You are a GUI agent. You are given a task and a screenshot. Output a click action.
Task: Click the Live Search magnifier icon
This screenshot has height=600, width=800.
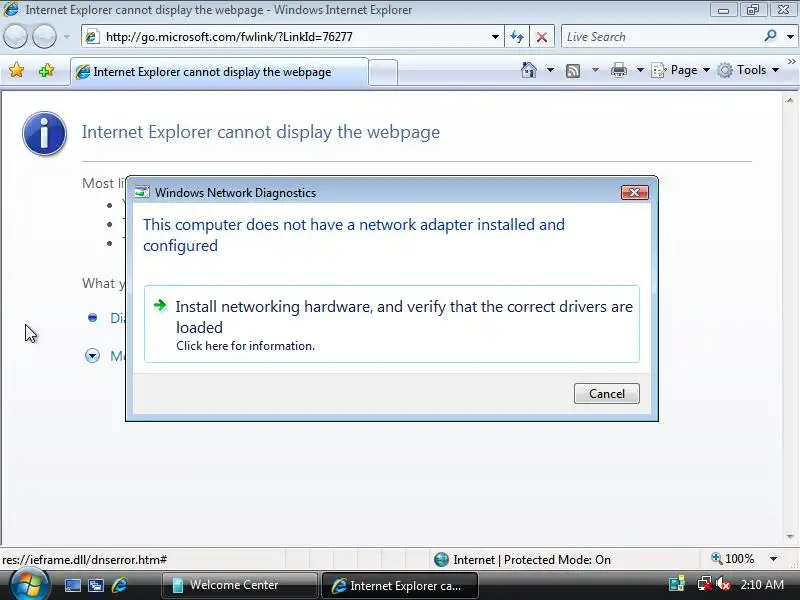[x=770, y=36]
